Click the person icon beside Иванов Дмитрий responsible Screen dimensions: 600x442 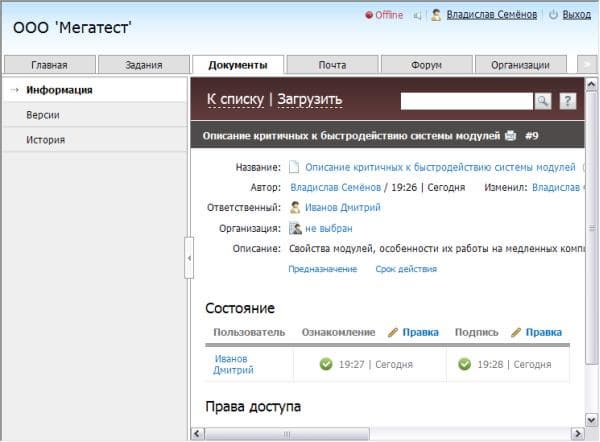click(295, 207)
